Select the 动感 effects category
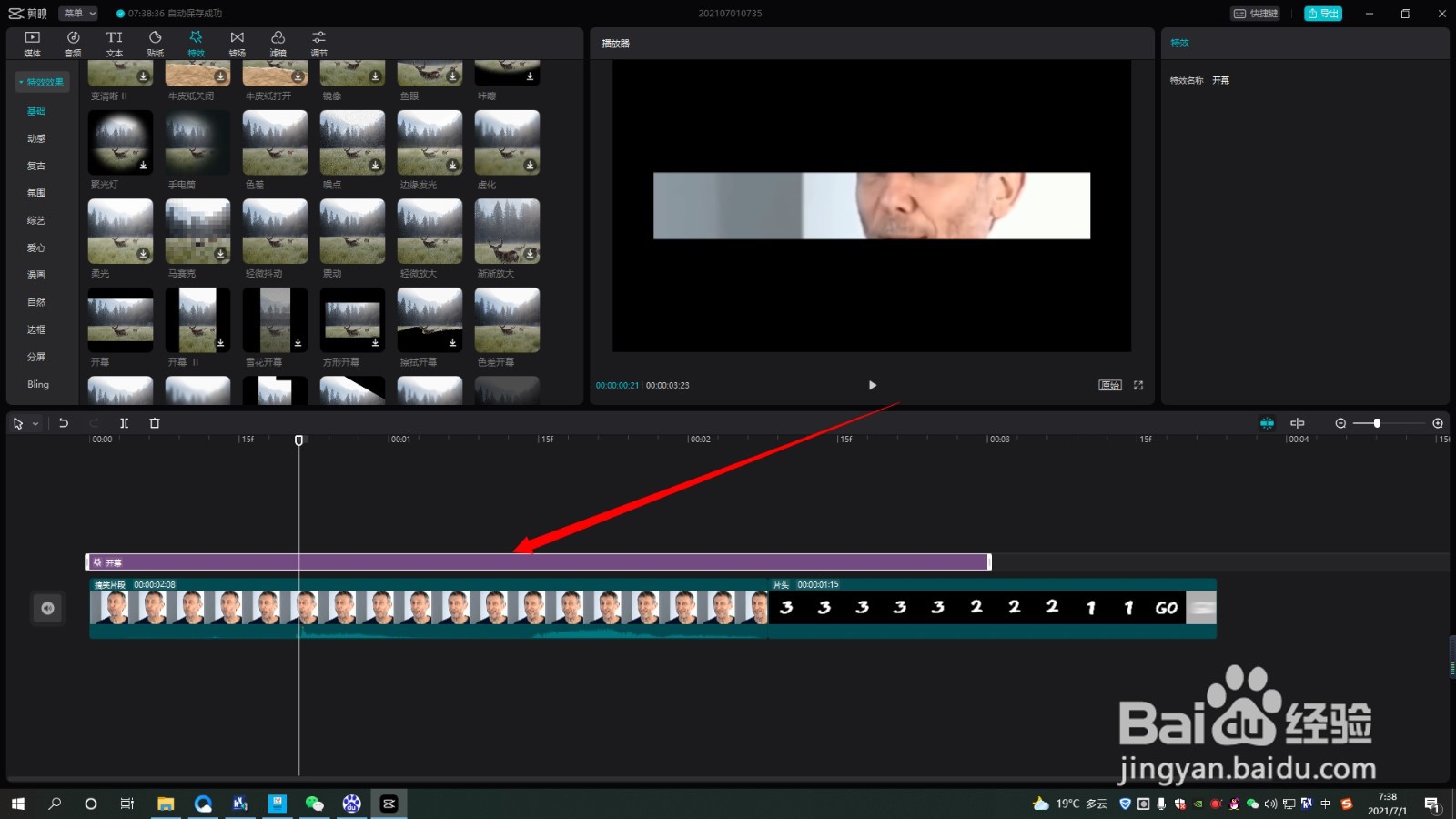 coord(36,138)
